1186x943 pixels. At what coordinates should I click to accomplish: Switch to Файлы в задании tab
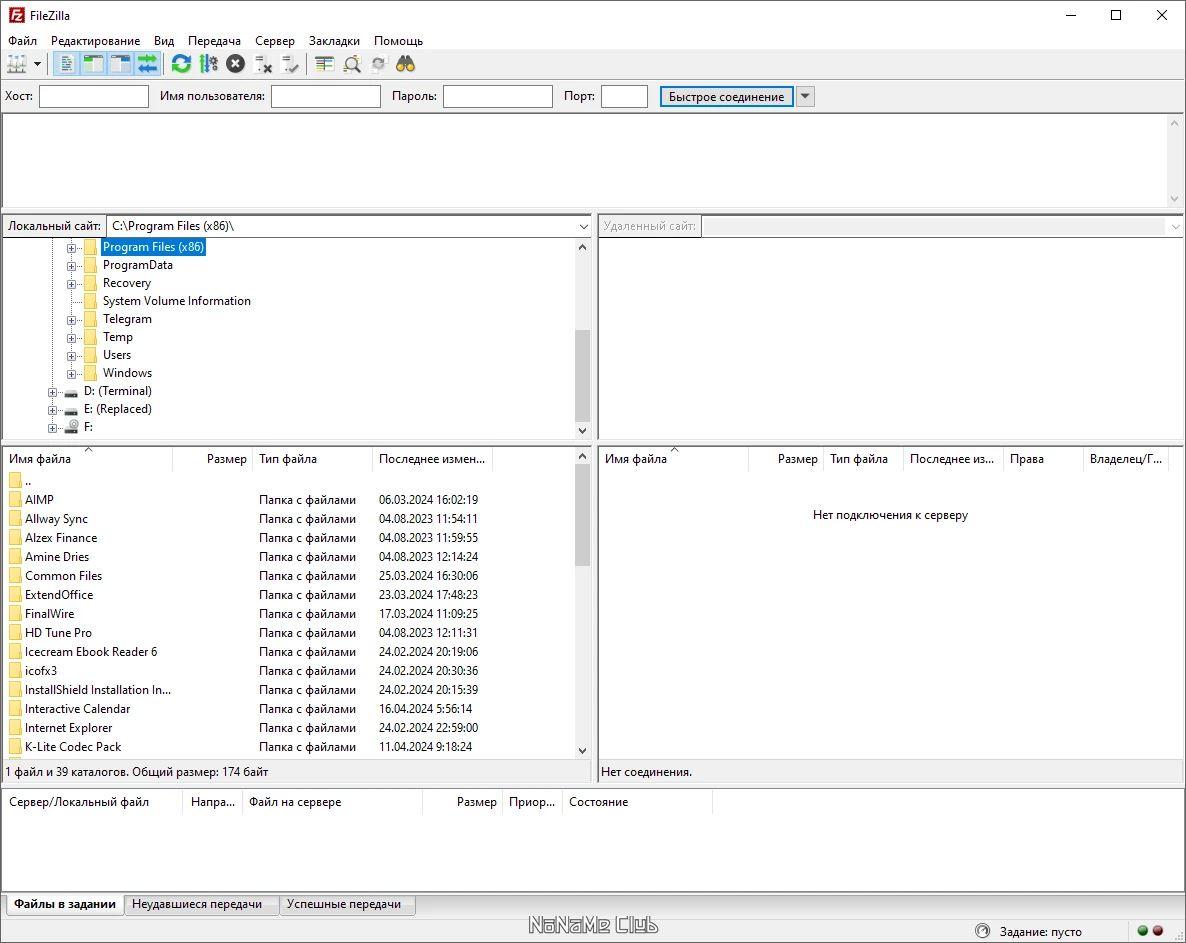(x=64, y=904)
